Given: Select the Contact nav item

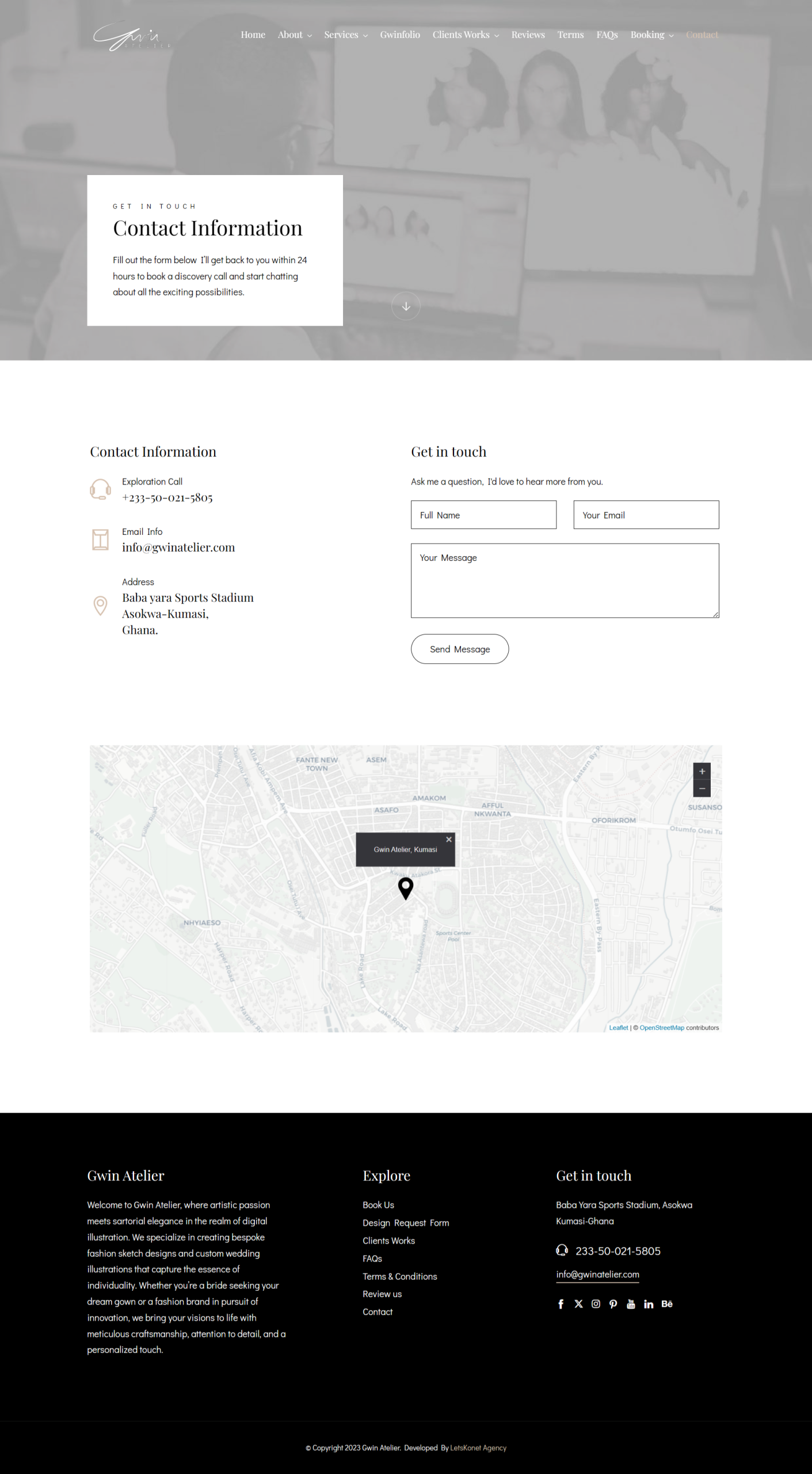Looking at the screenshot, I should tap(702, 35).
